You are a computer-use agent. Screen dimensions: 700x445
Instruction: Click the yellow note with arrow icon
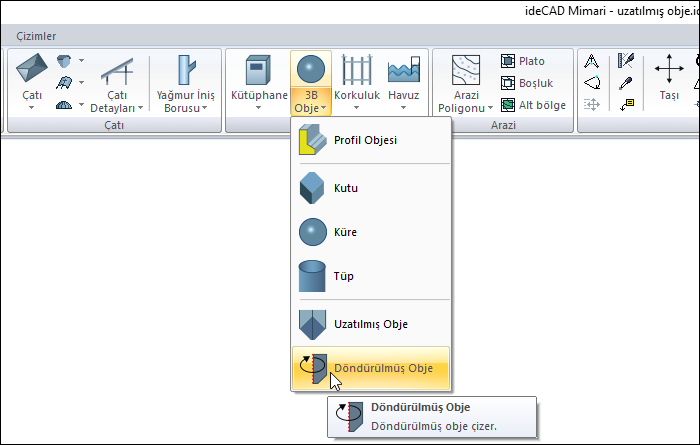coord(627,105)
